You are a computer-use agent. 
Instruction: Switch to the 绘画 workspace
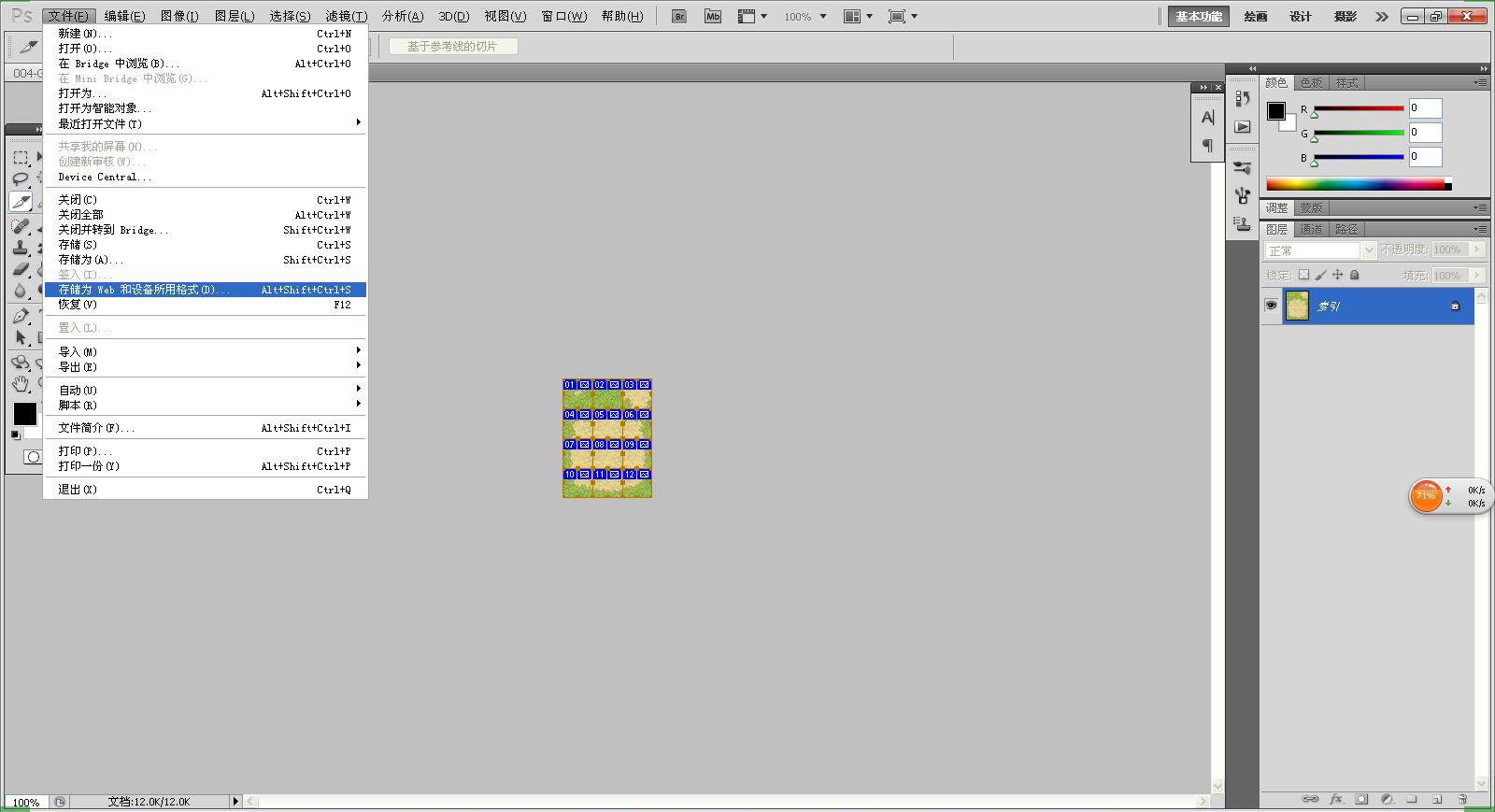click(1256, 16)
